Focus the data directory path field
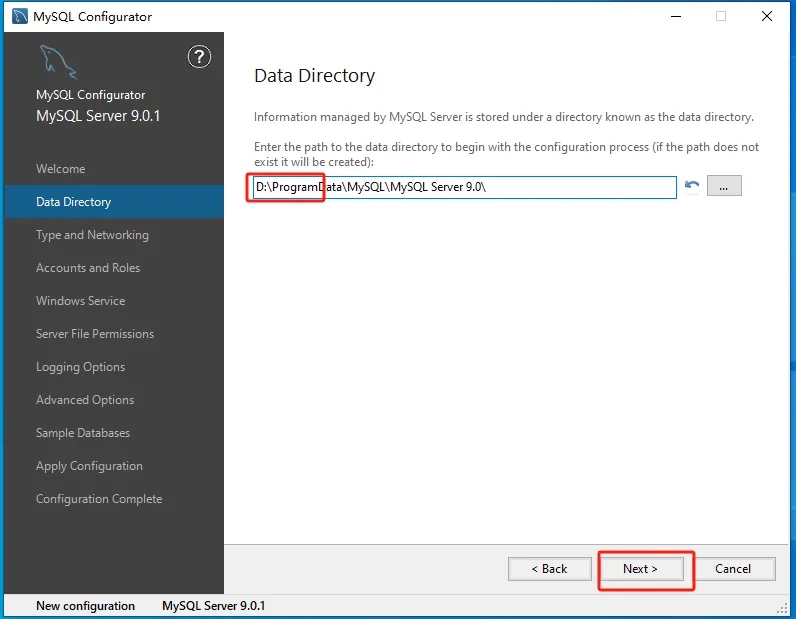The height and width of the screenshot is (619, 796). 465,187
